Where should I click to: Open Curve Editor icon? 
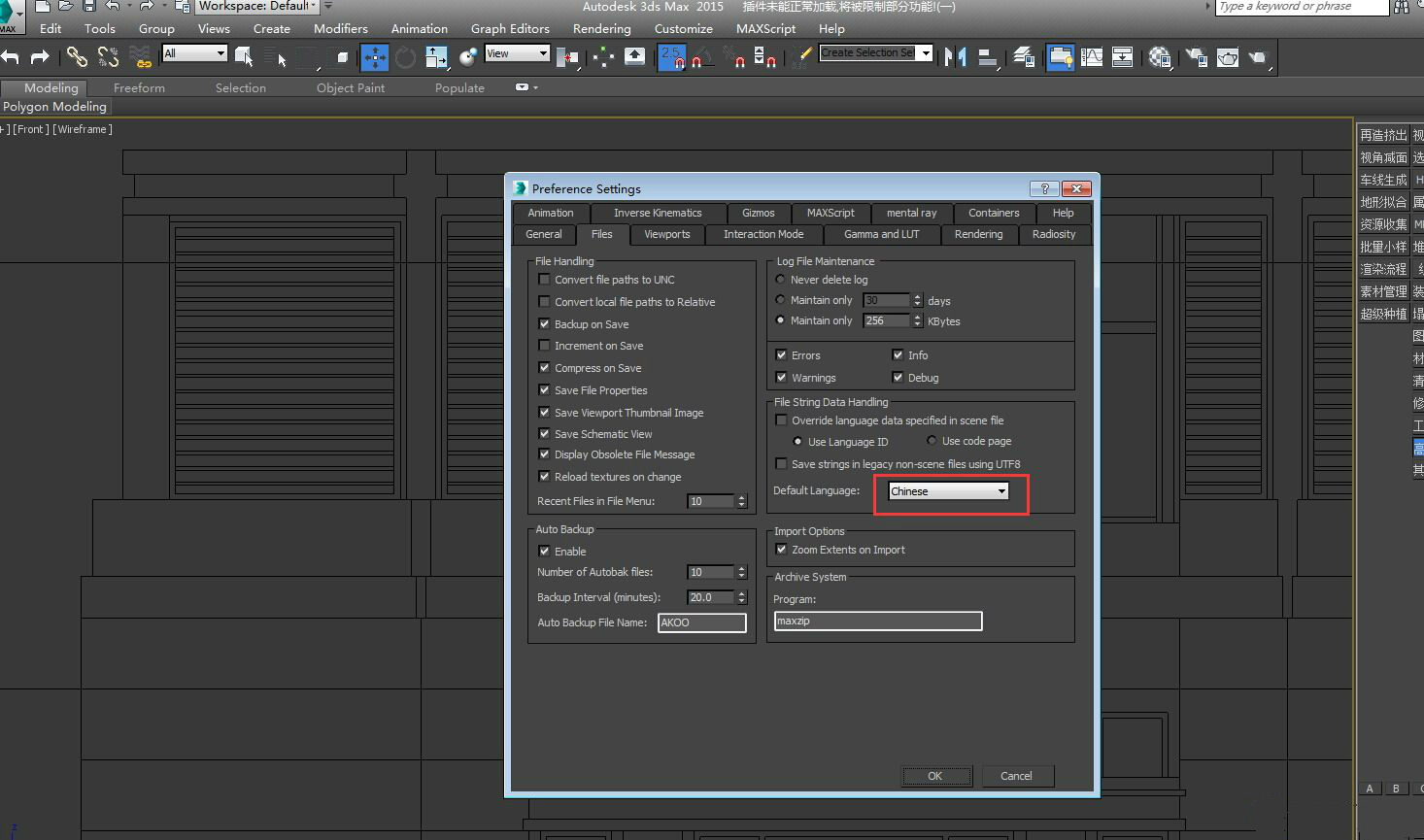(1092, 57)
